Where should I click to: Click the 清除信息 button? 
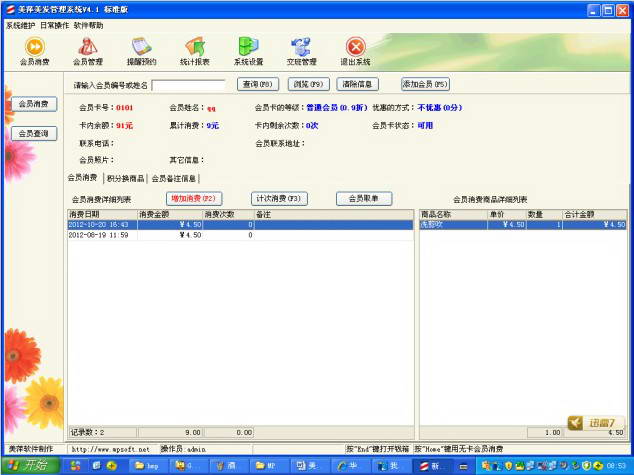(357, 84)
